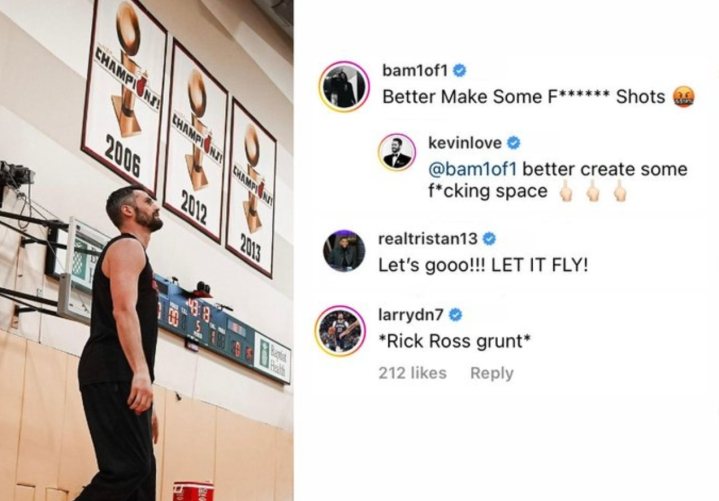The width and height of the screenshot is (719, 501).
Task: Open realtristan13's profile avatar
Action: click(x=344, y=250)
